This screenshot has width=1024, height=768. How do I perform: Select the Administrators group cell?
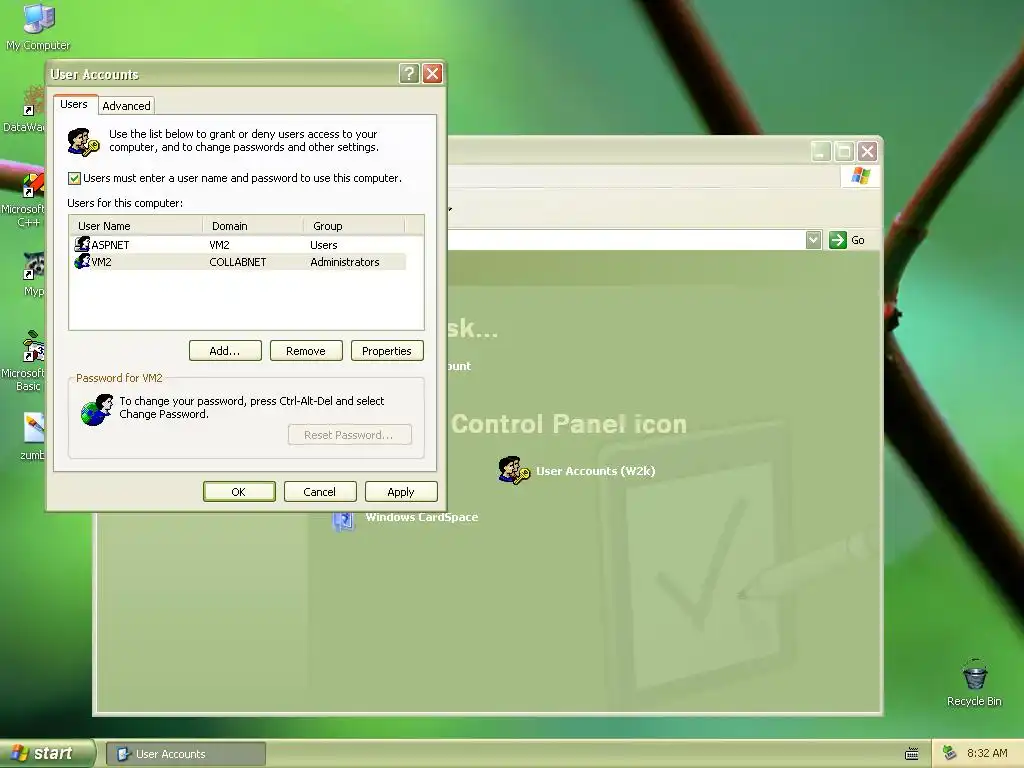(345, 262)
